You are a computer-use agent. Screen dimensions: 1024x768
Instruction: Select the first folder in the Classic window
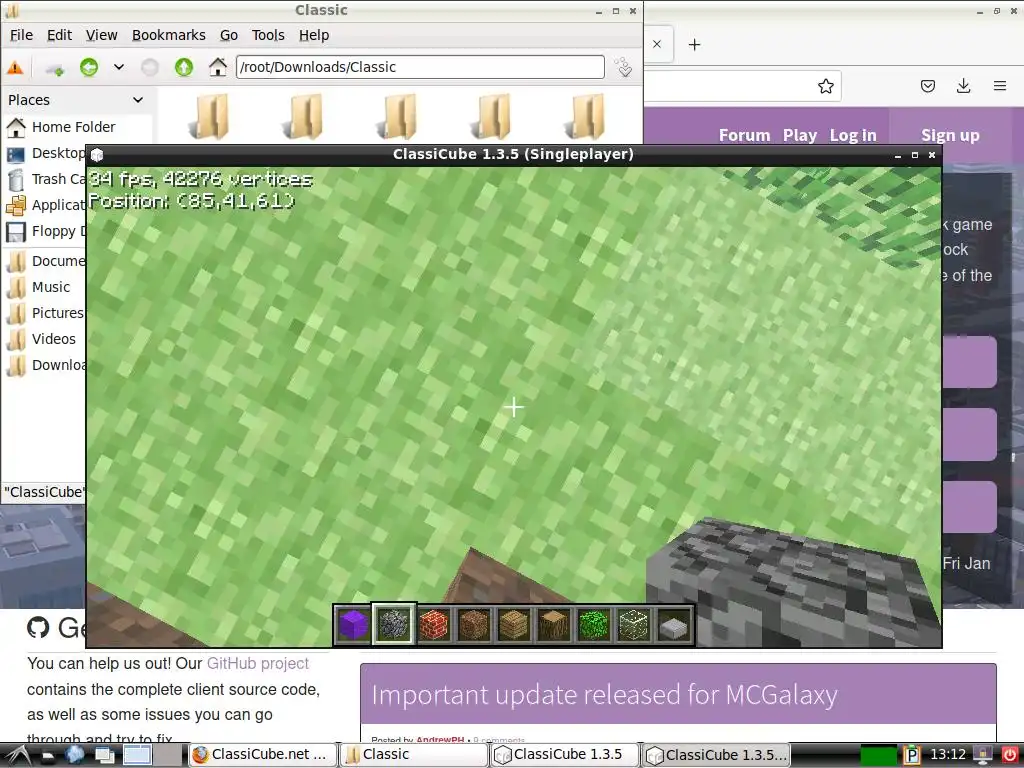209,116
